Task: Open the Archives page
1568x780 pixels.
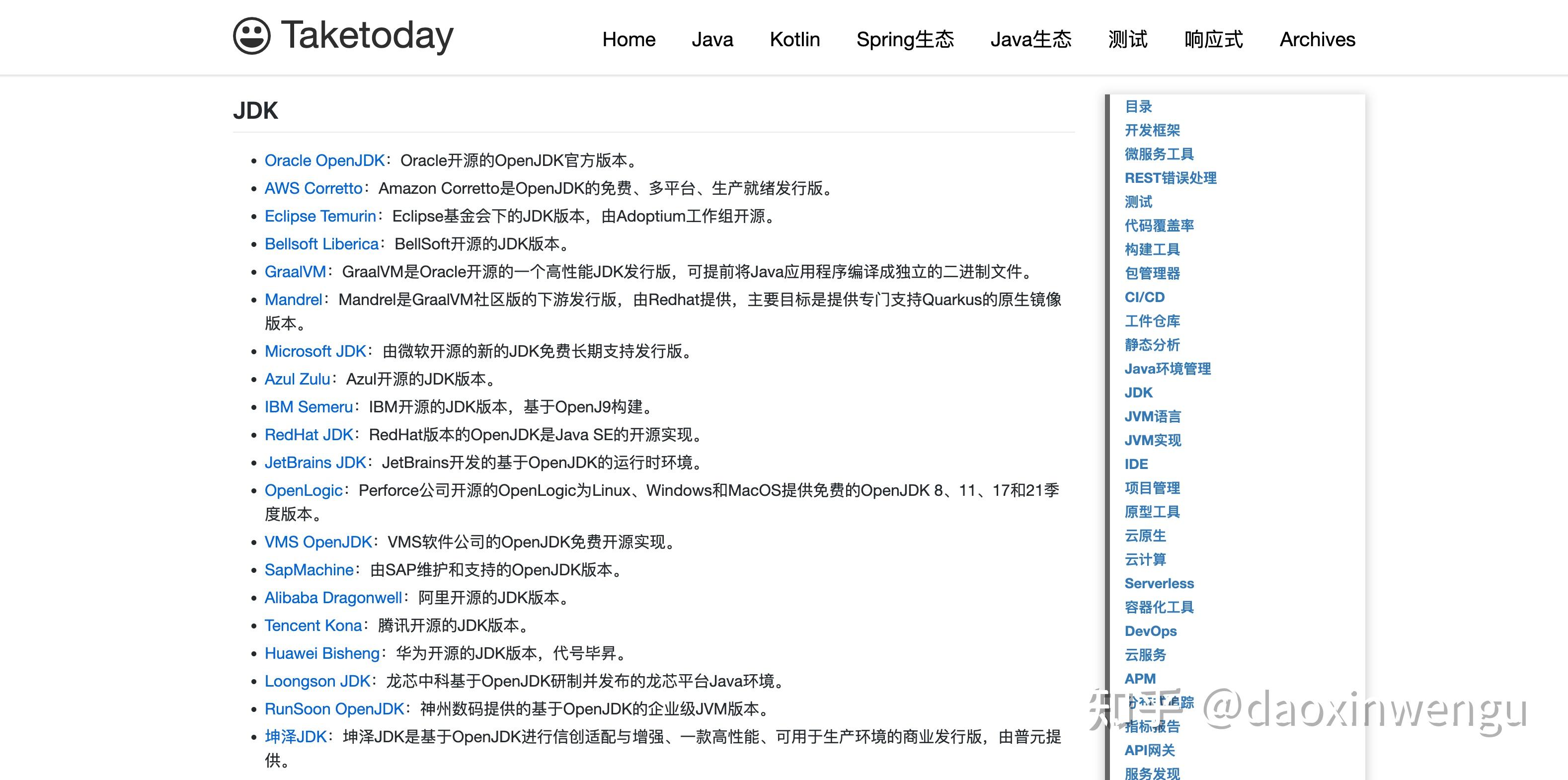Action: [1317, 39]
